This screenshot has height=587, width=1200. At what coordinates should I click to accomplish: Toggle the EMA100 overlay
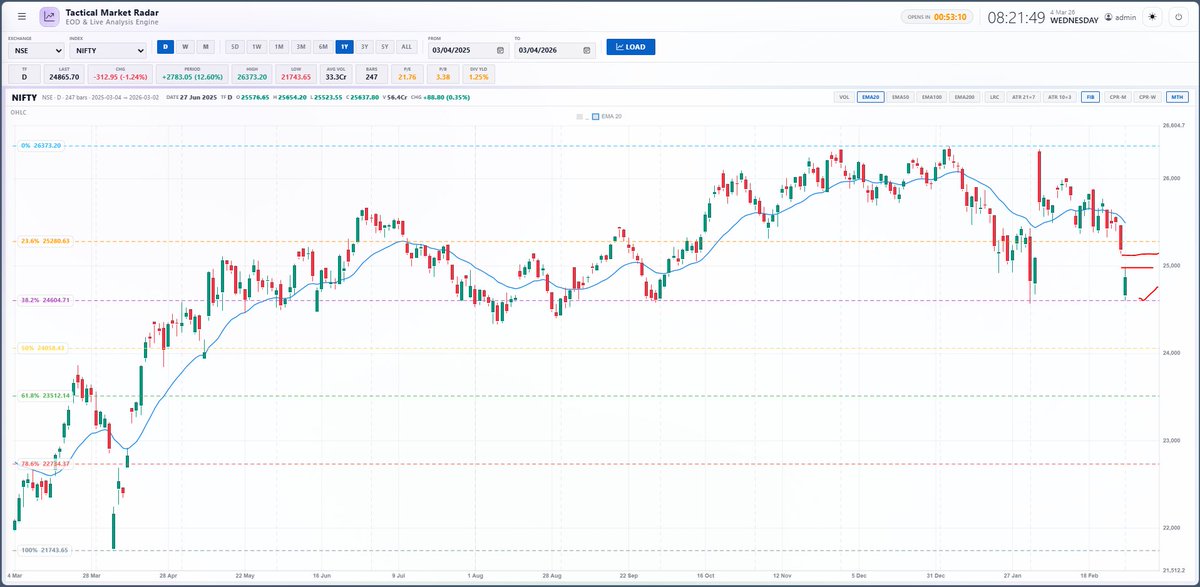[x=931, y=97]
